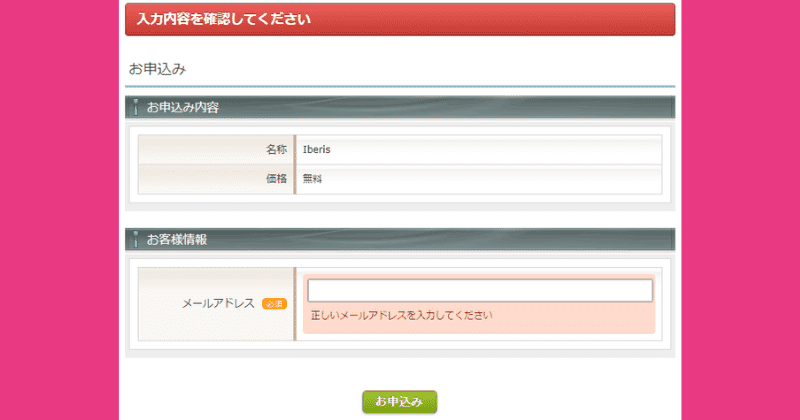Click the 名称 label cell
Viewport: 800px width, 420px height.
(x=276, y=150)
